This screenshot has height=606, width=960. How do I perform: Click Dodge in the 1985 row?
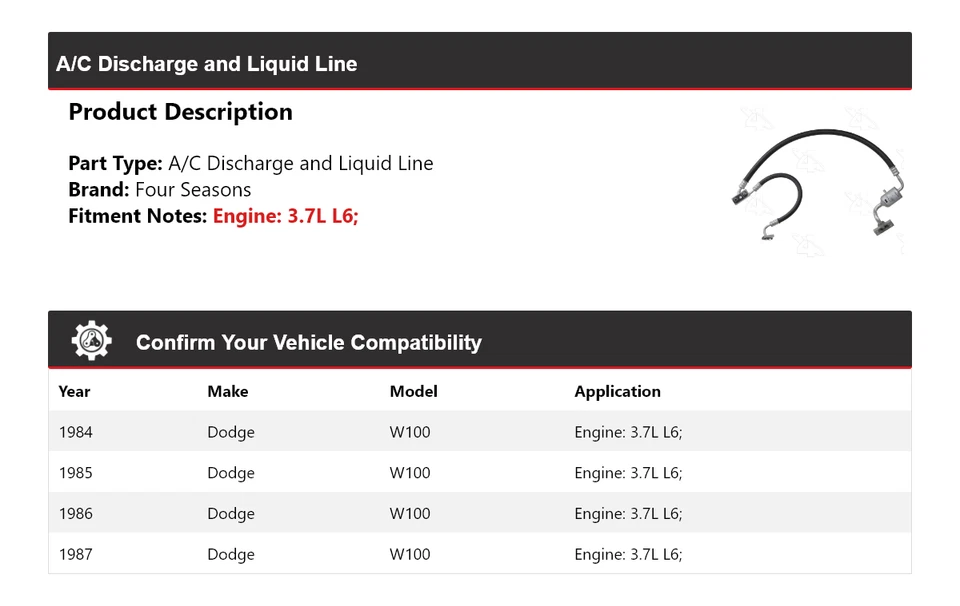click(x=230, y=473)
